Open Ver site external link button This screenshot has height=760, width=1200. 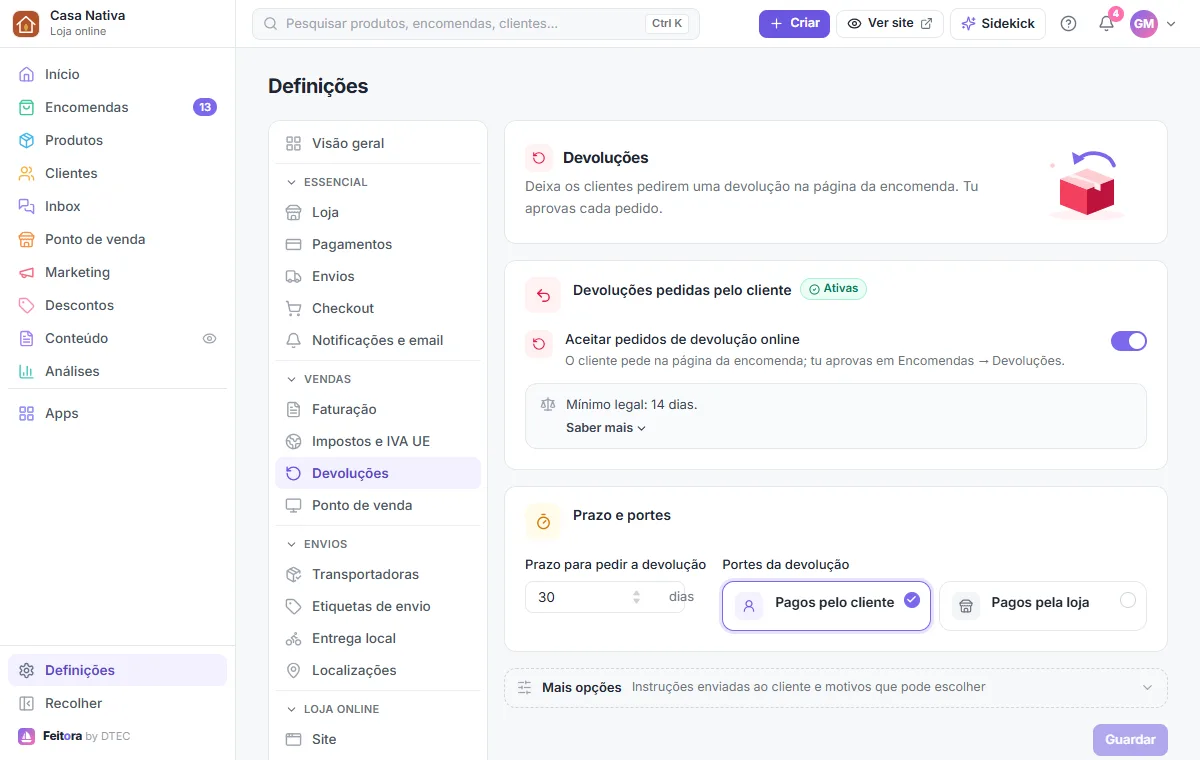pos(890,23)
